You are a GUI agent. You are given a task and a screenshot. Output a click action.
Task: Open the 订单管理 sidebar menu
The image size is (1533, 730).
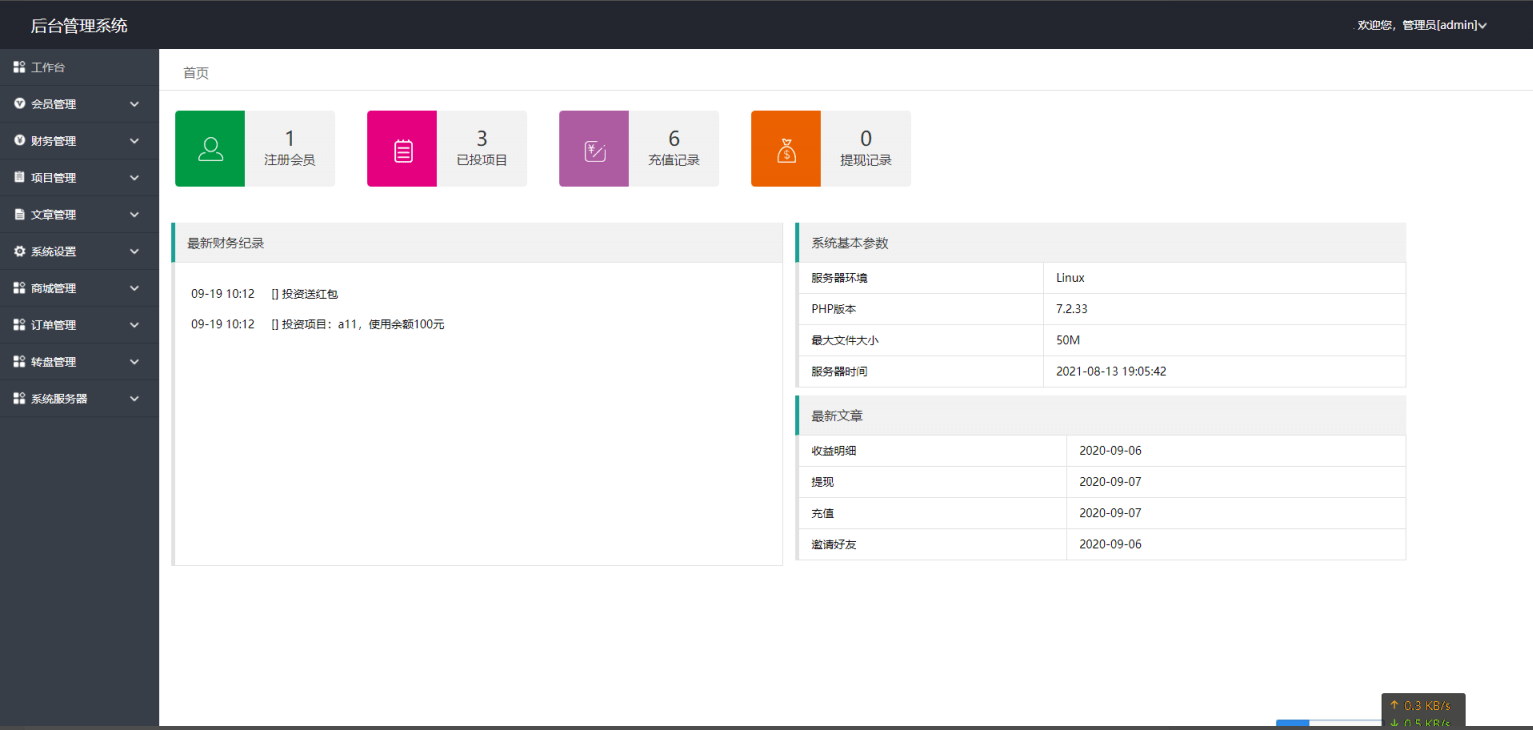coord(54,325)
